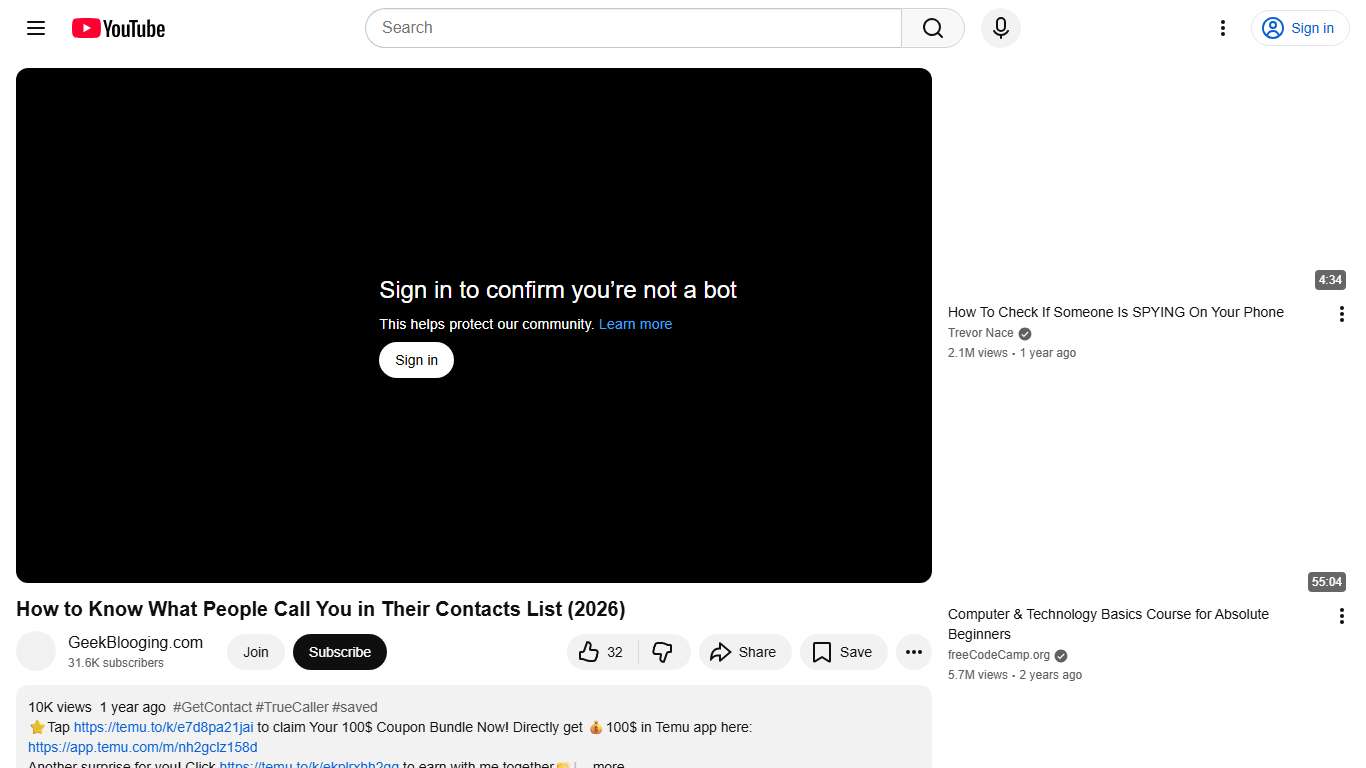Click the search magnifier icon
This screenshot has width=1366, height=768.
931,28
